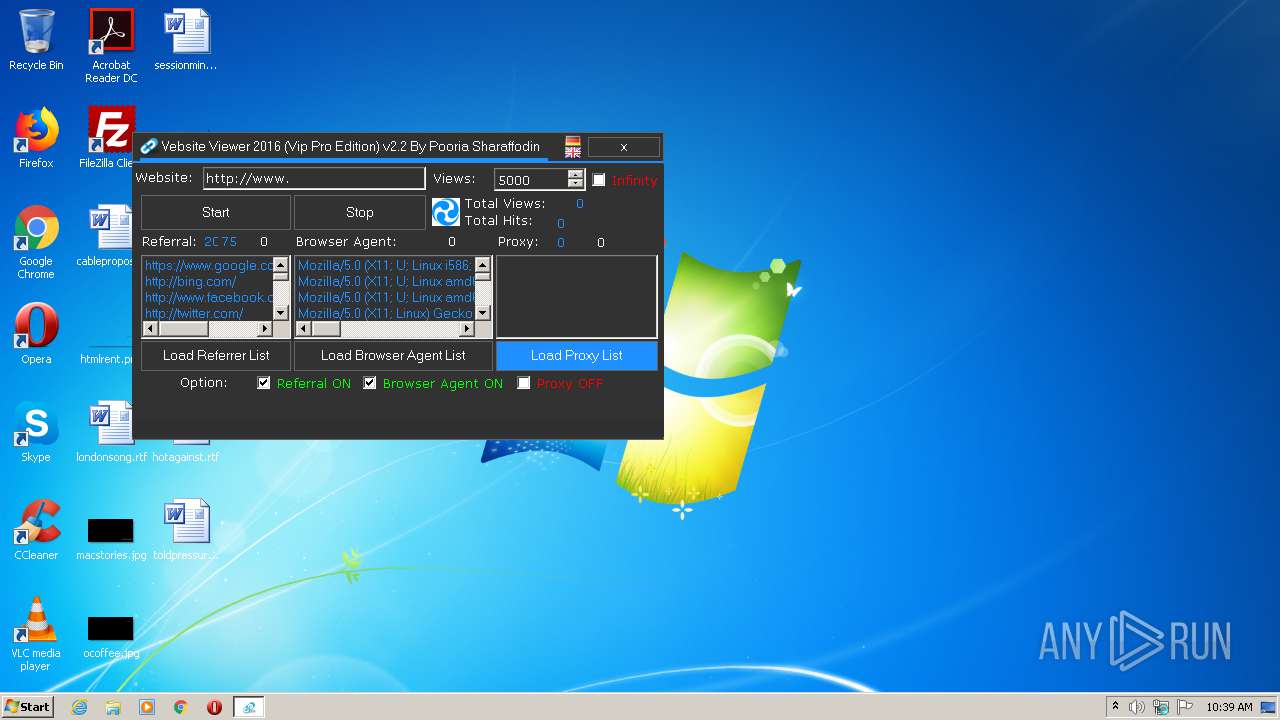
Task: Select the German flag language icon
Action: (x=573, y=141)
